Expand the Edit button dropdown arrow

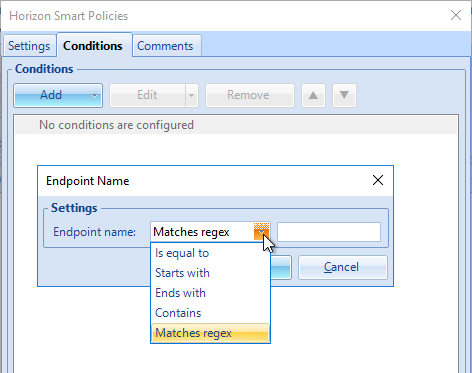(192, 95)
